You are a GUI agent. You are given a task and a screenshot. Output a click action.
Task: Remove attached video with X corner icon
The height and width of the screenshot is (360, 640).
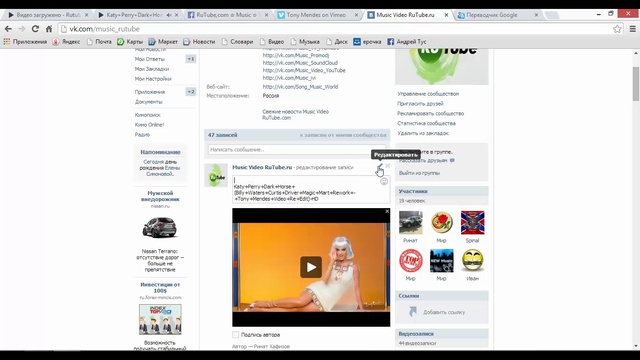(387, 211)
